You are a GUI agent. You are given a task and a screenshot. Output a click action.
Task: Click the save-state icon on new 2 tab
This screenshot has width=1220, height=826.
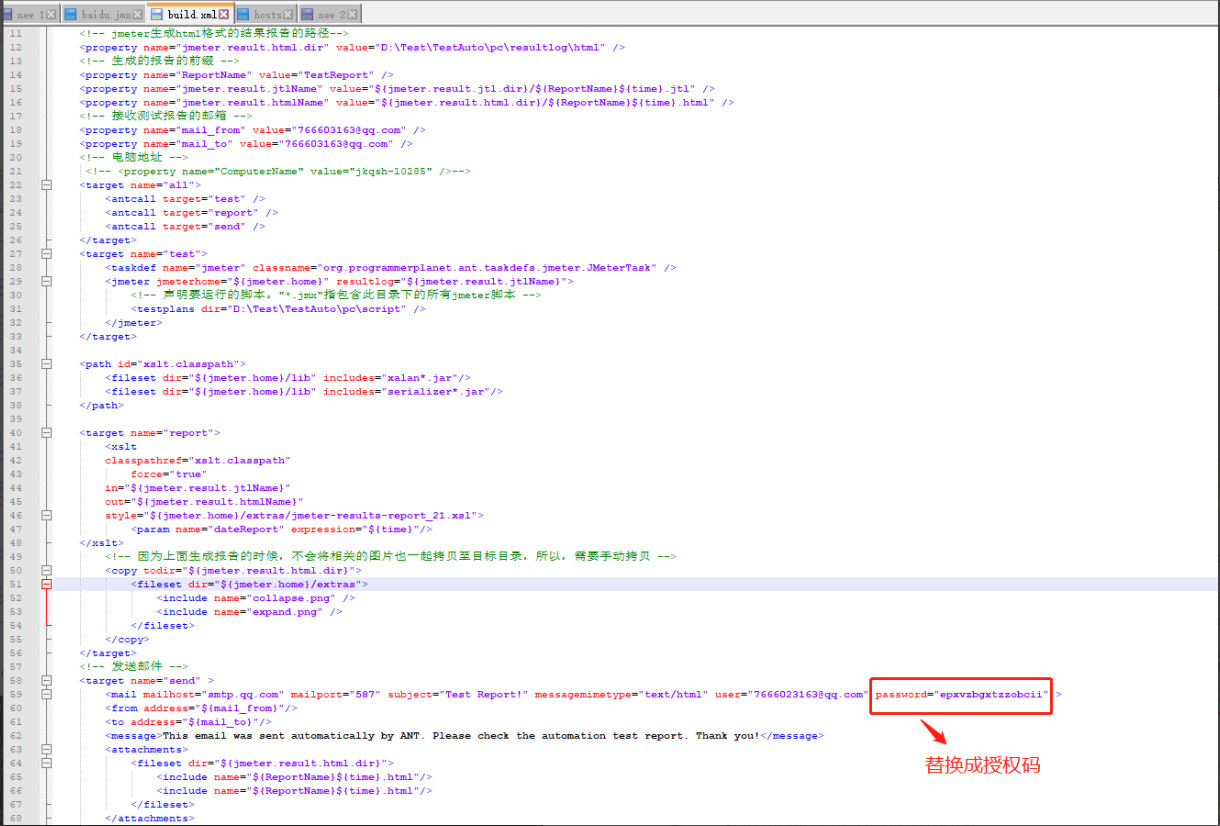308,15
